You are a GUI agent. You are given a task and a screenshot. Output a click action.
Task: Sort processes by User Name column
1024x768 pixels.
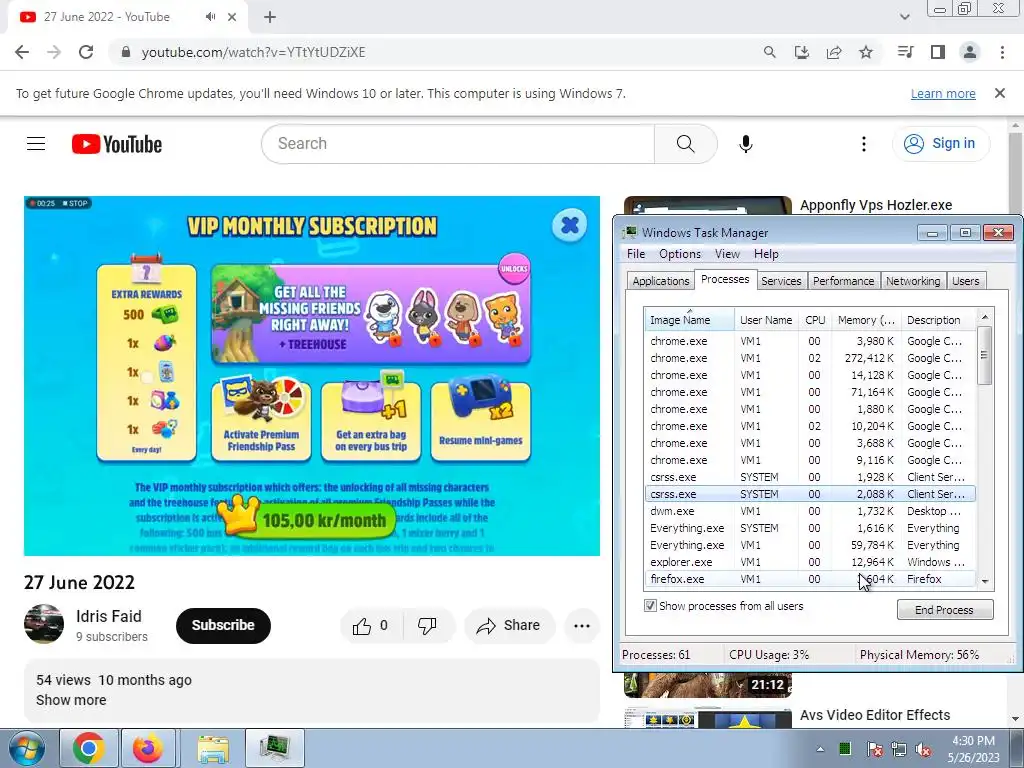766,320
